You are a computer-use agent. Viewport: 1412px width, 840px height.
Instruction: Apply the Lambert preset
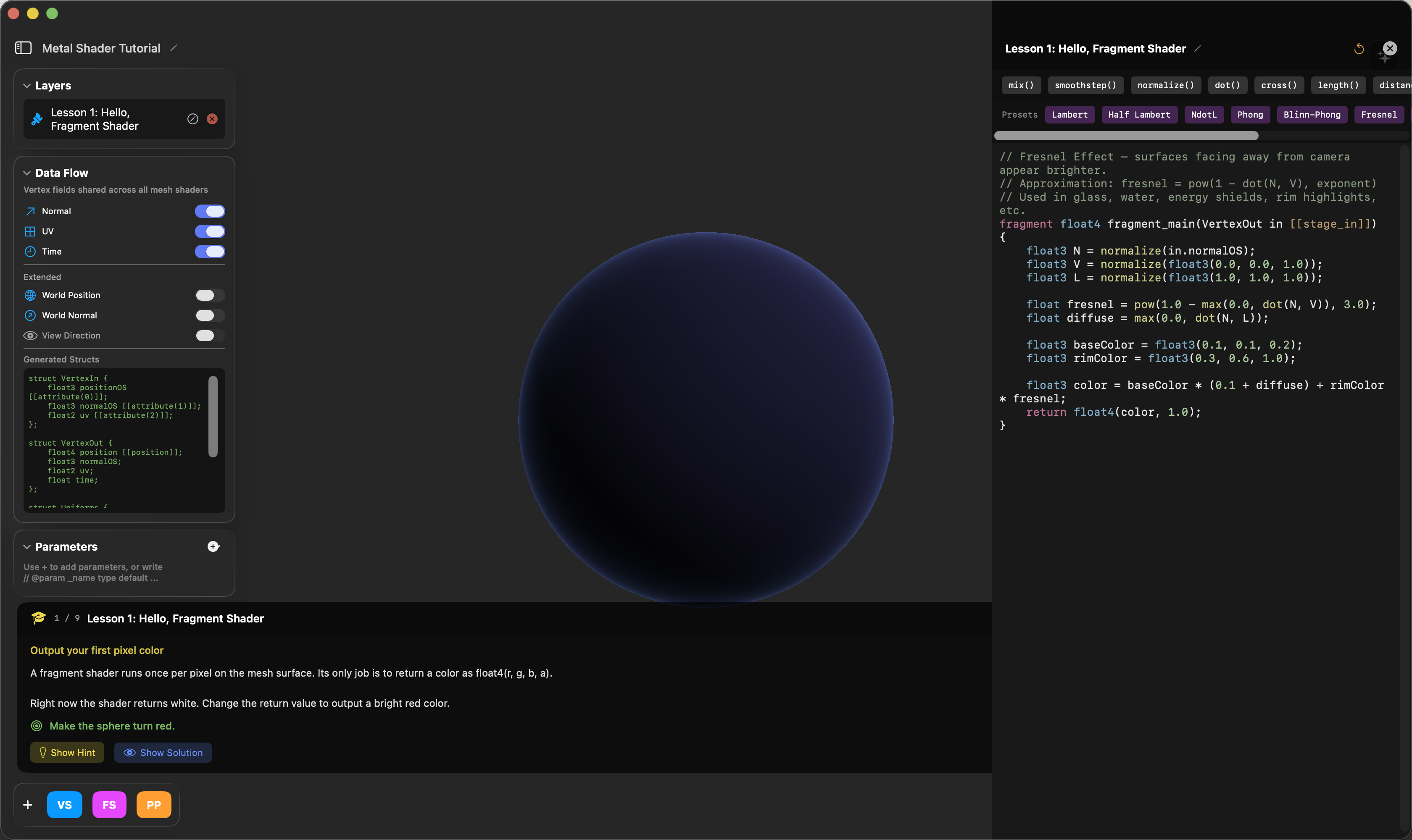(1070, 115)
